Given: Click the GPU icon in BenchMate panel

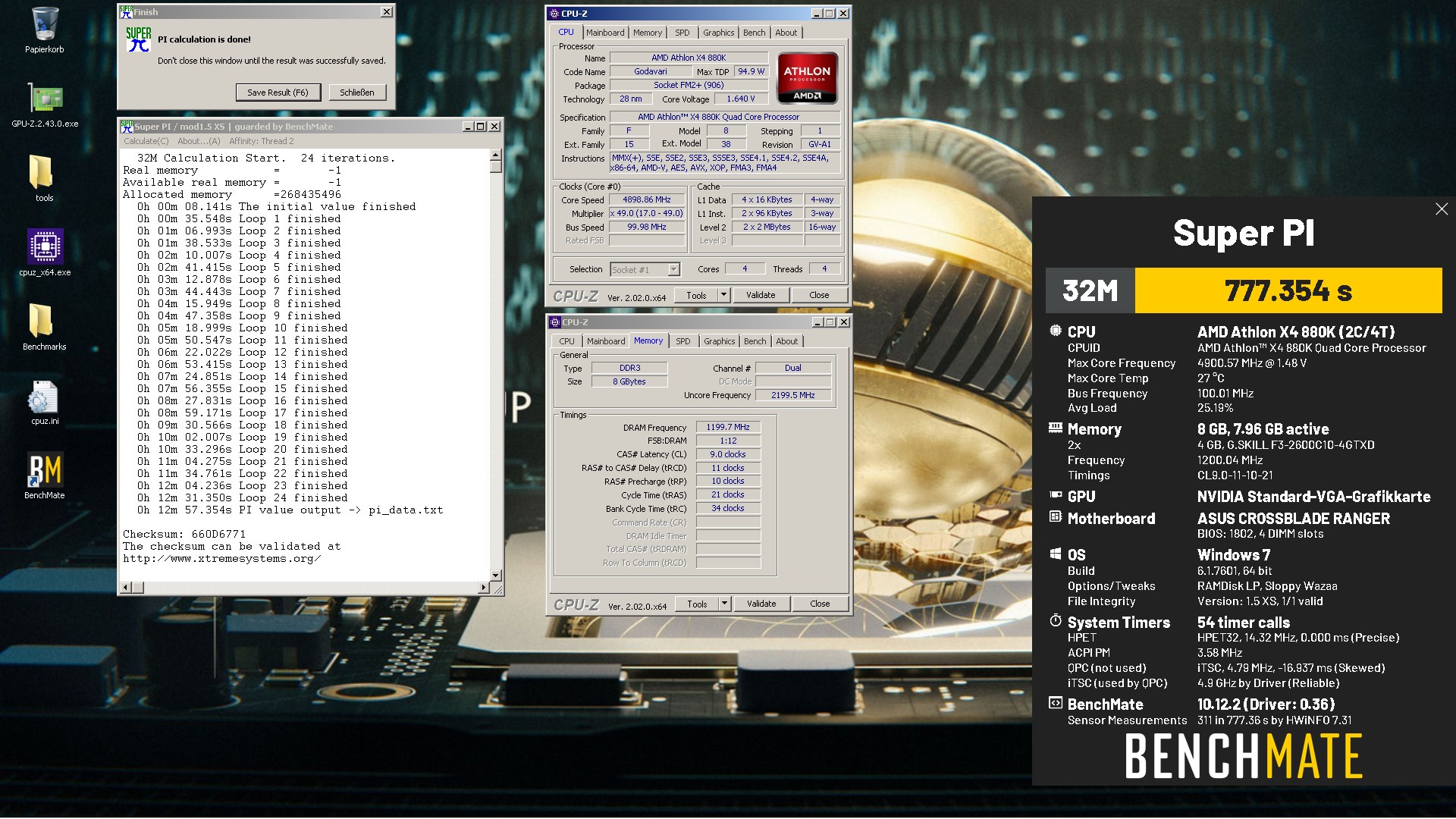Looking at the screenshot, I should (x=1055, y=495).
